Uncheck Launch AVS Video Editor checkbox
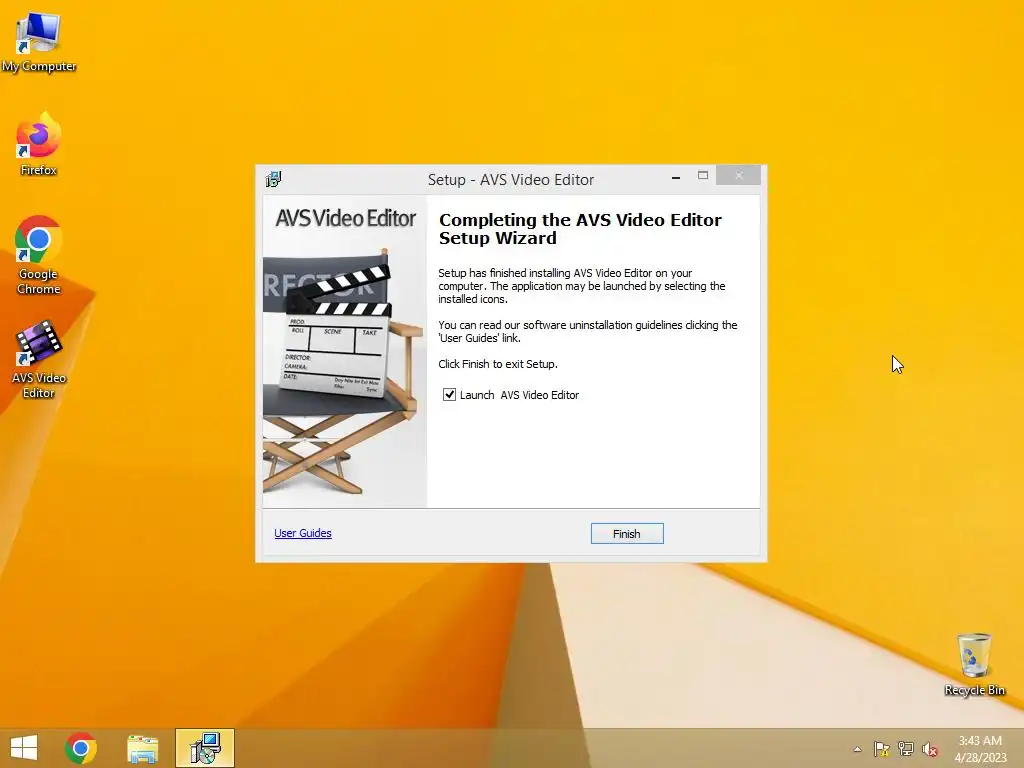The height and width of the screenshot is (768, 1024). pos(449,394)
